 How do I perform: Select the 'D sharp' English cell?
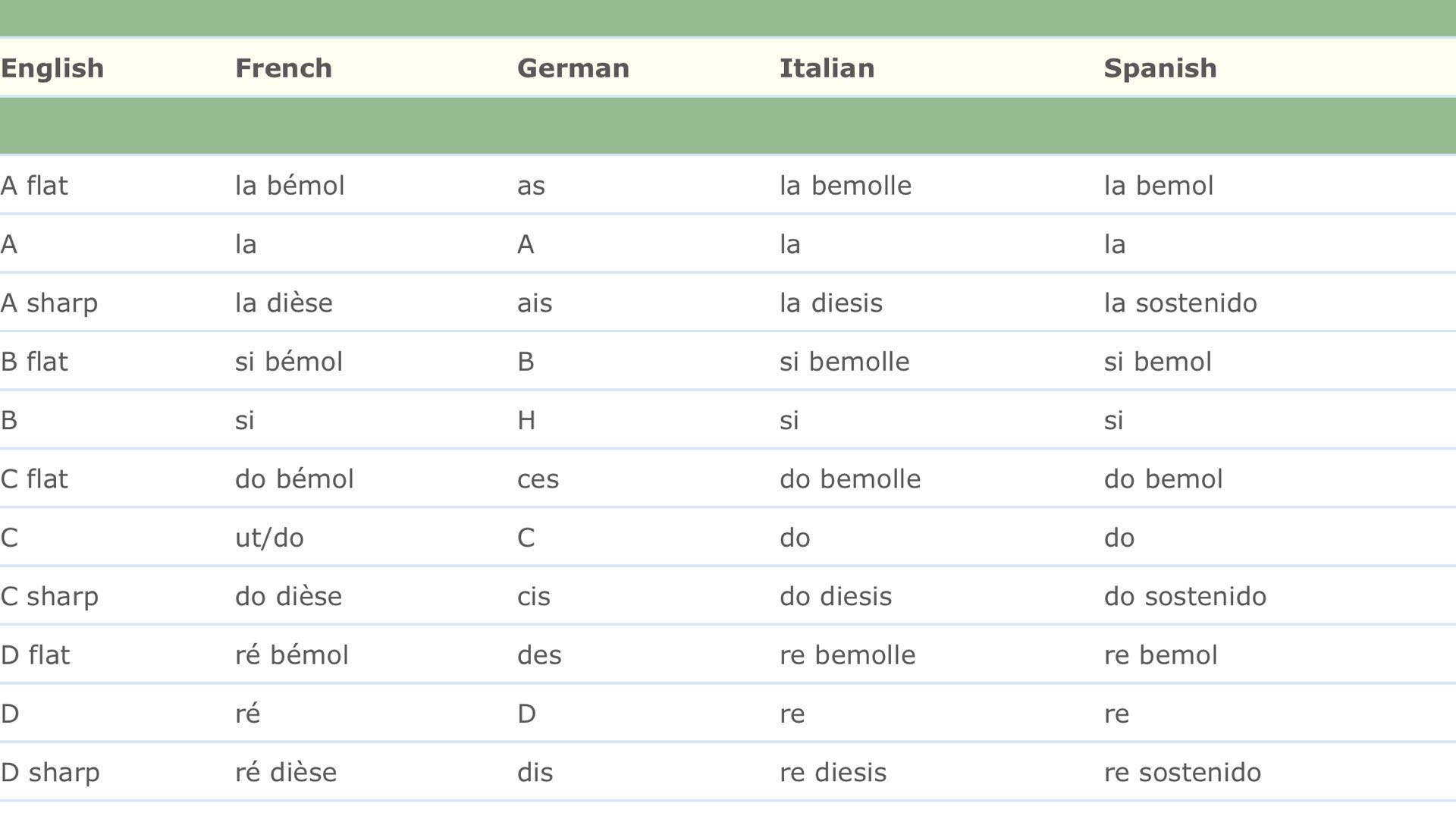coord(50,773)
